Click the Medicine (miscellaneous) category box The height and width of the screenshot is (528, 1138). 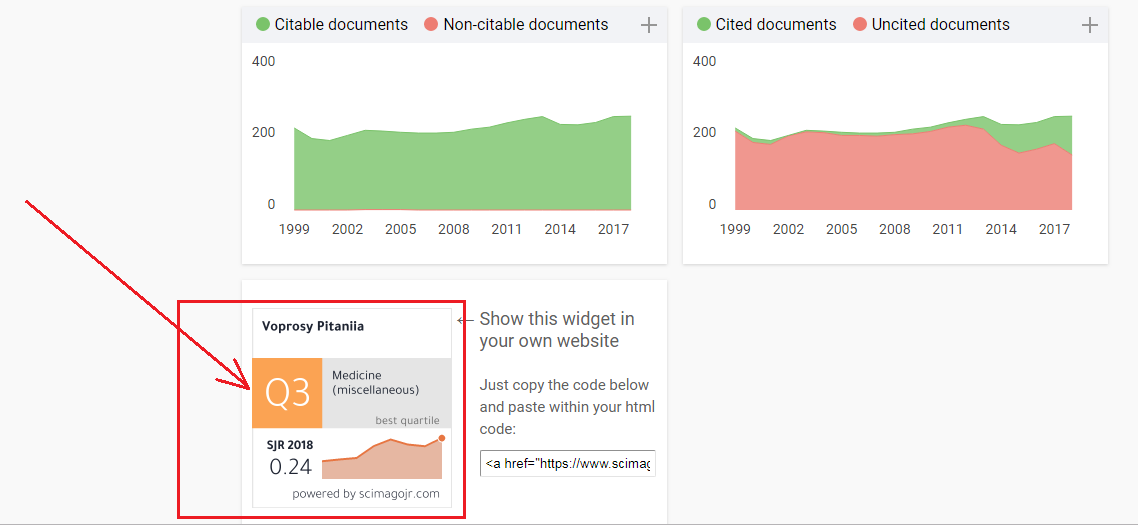tap(387, 392)
